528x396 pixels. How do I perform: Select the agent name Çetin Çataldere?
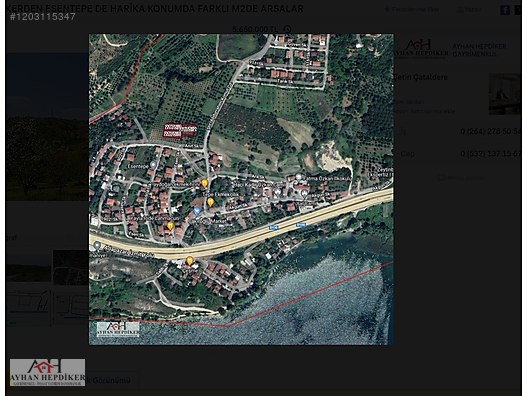tap(420, 77)
